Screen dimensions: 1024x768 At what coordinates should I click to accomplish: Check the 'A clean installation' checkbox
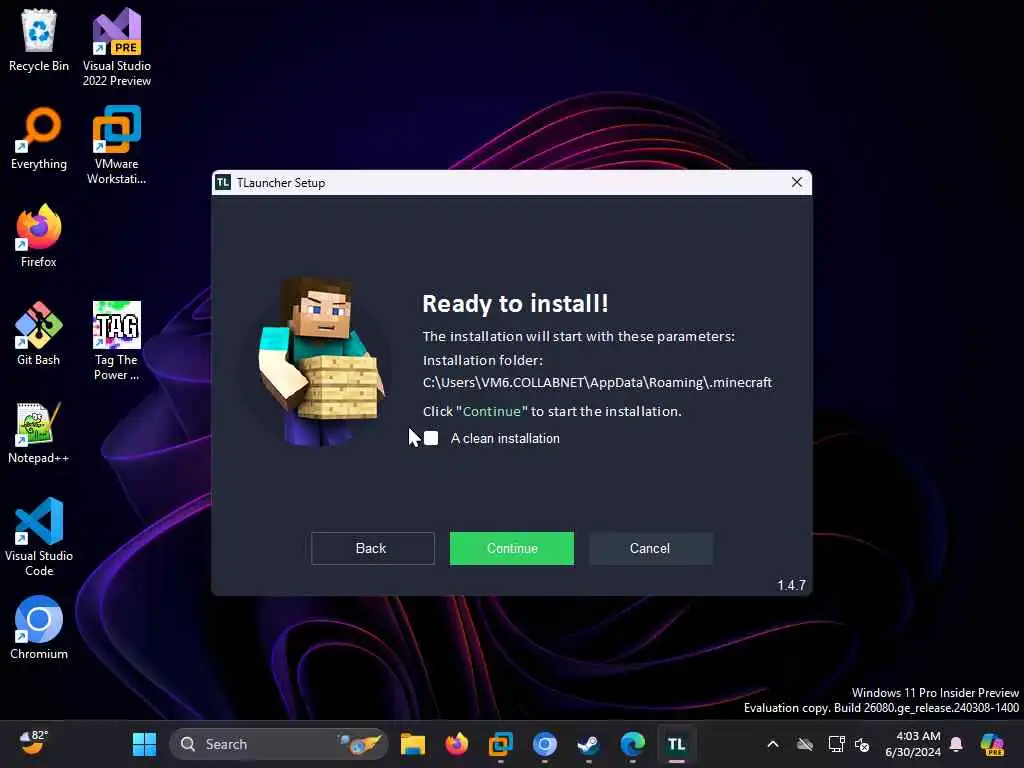pos(431,438)
